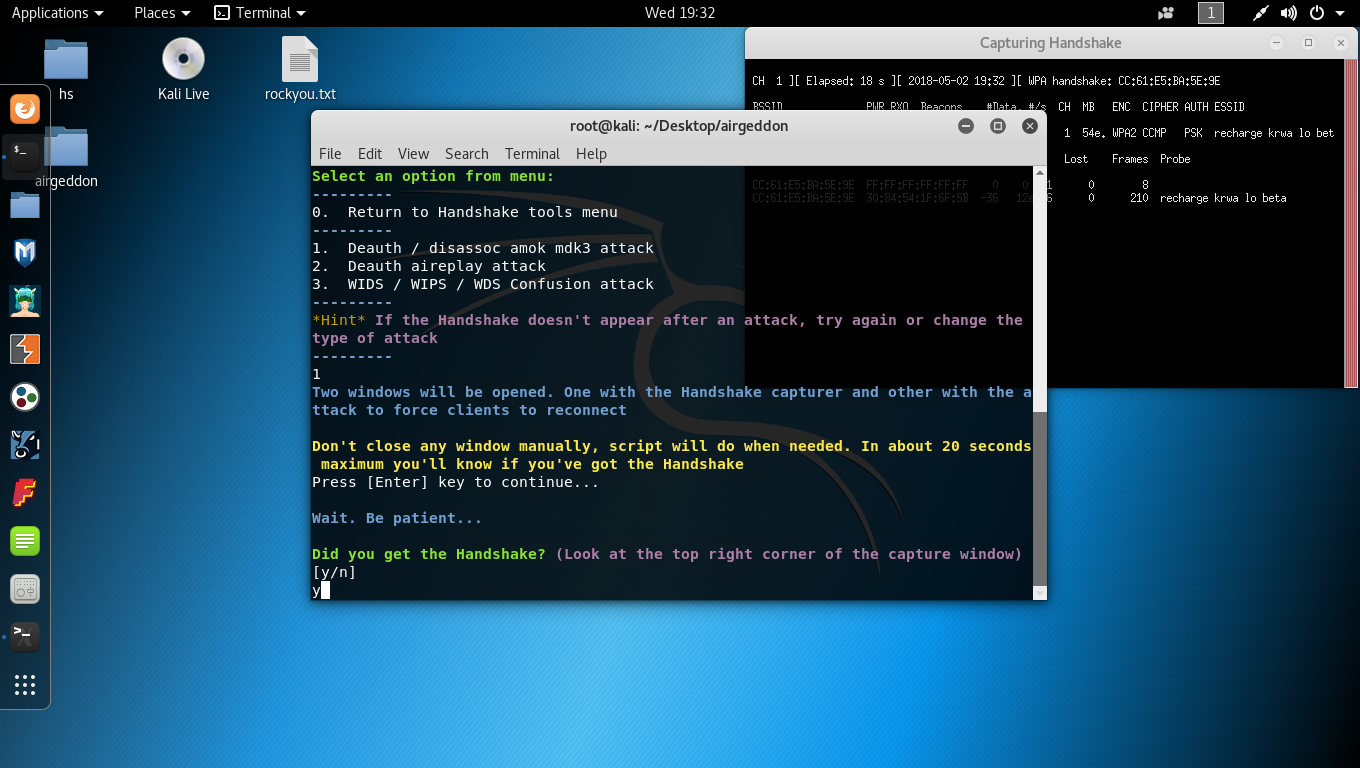The width and height of the screenshot is (1360, 768).
Task: Open the Wed 19:32 clock calendar
Action: pos(680,13)
